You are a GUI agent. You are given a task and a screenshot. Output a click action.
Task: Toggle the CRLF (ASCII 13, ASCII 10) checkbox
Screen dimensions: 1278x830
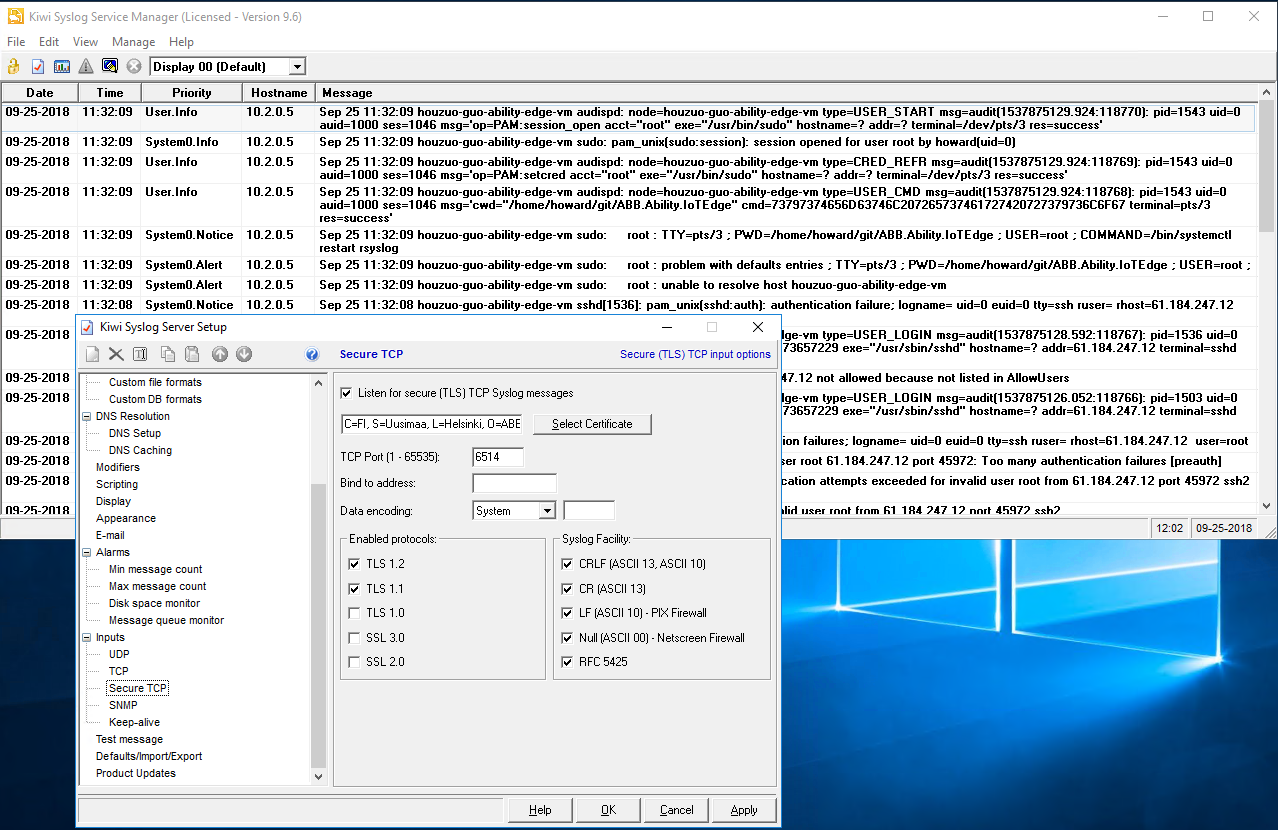point(568,564)
